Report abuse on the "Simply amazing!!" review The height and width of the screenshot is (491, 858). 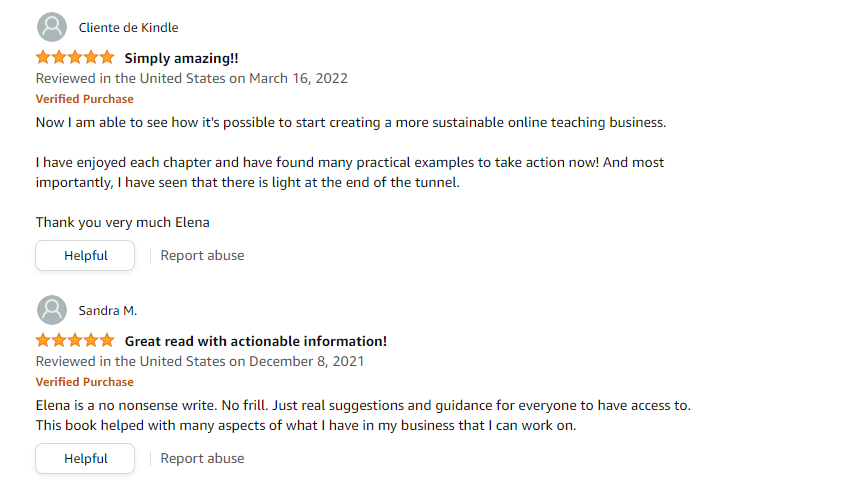click(x=202, y=255)
